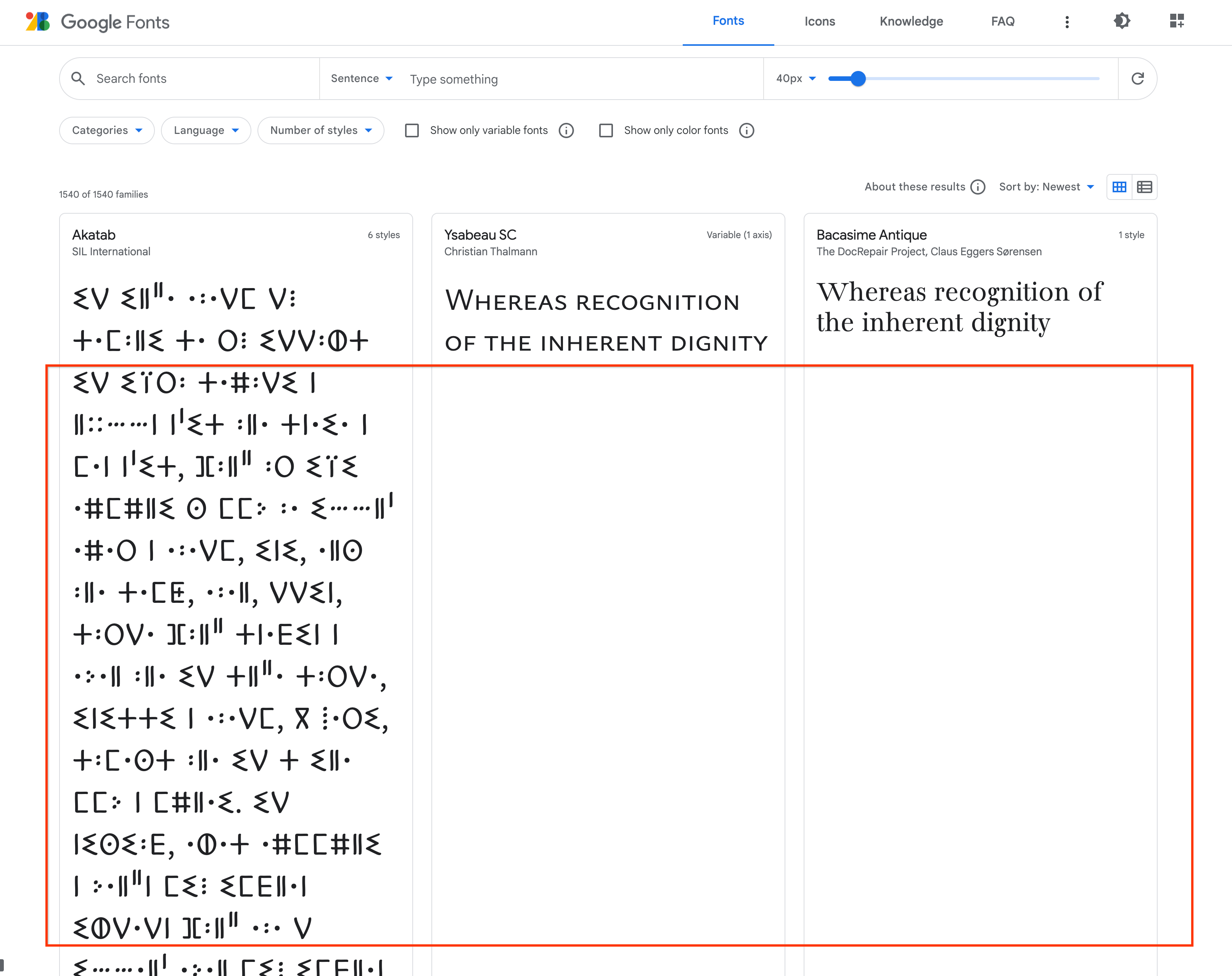Click the About these results info icon
The height and width of the screenshot is (976, 1232).
(978, 187)
